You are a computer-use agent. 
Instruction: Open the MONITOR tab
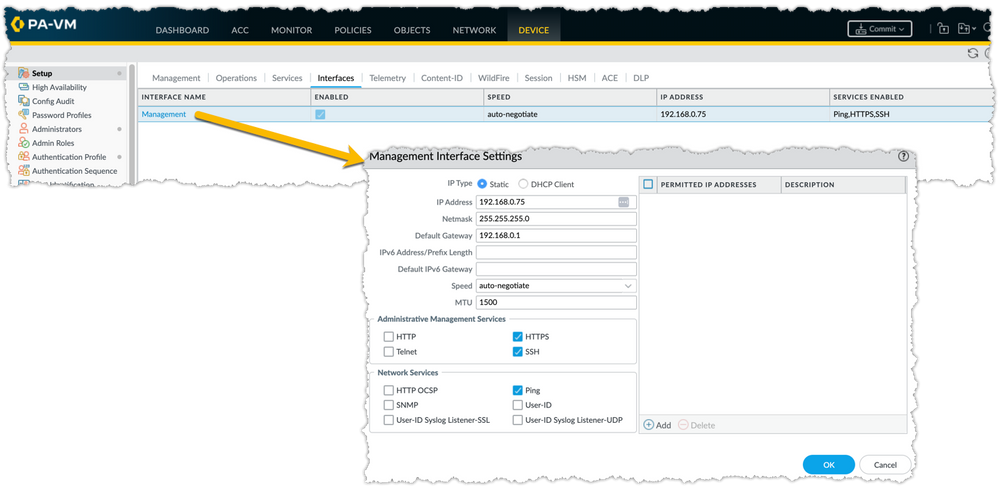click(291, 30)
